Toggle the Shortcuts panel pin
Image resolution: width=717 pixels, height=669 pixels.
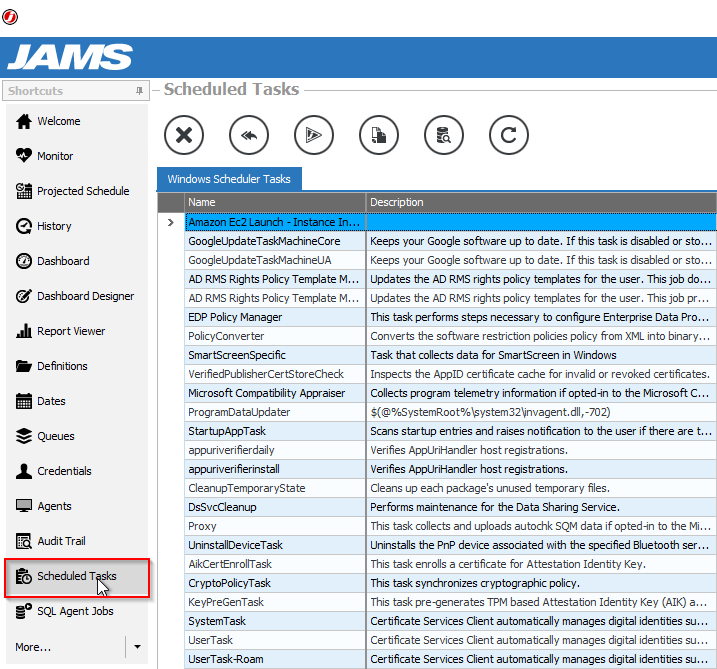(139, 91)
